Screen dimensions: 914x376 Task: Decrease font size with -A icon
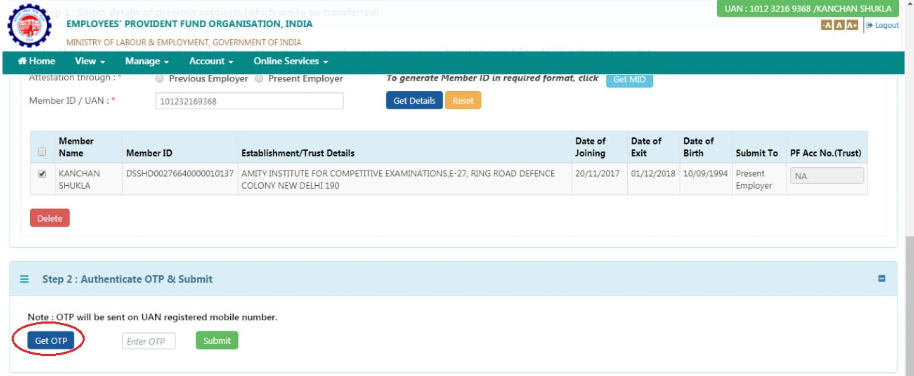(826, 25)
